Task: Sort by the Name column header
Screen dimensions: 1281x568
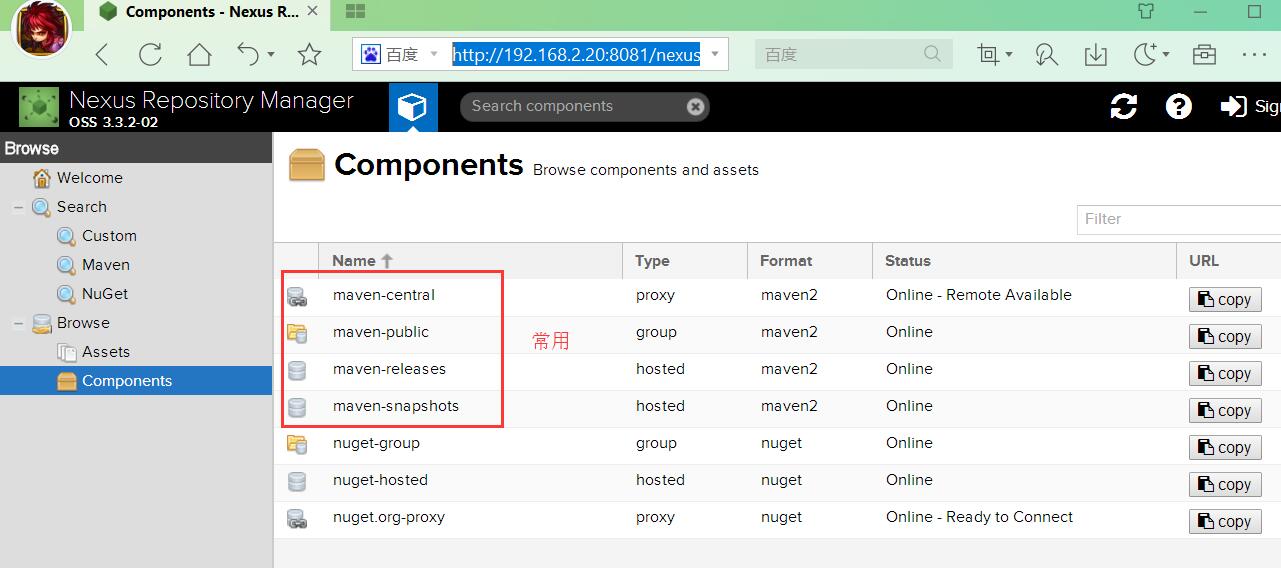Action: (470, 260)
